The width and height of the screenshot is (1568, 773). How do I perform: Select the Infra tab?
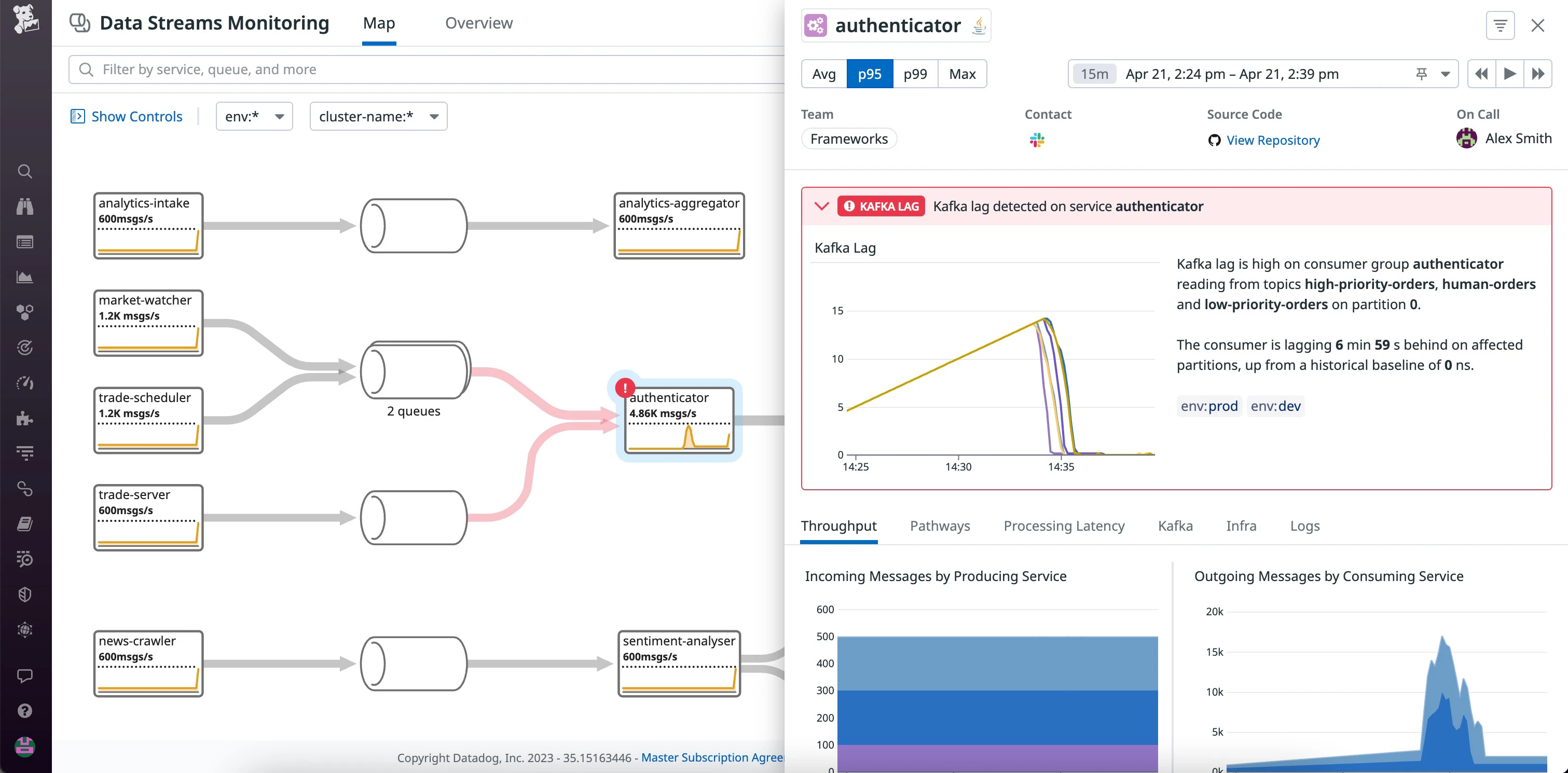(x=1241, y=526)
